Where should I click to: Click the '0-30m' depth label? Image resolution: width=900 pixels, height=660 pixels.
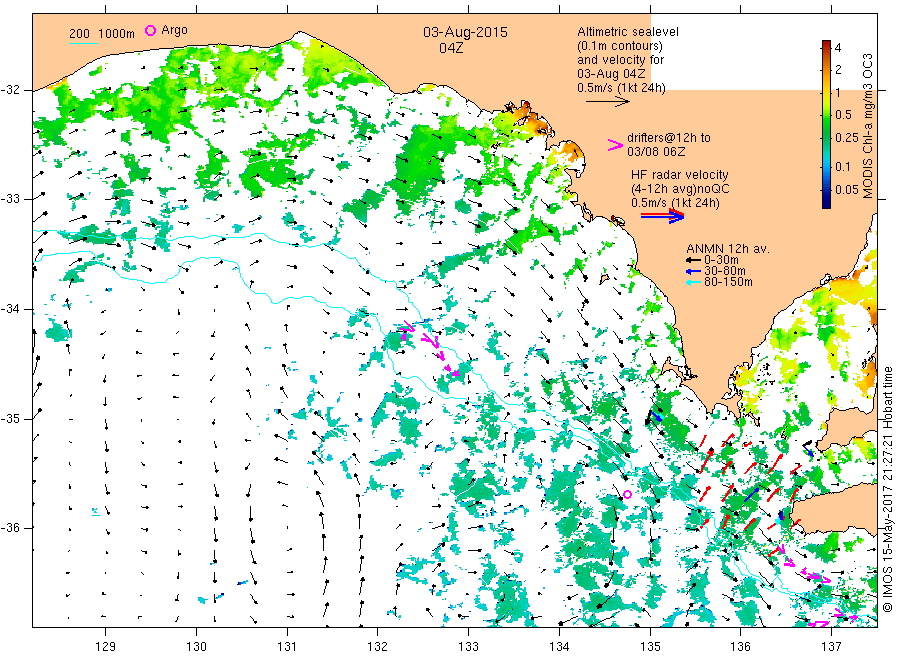[721, 260]
